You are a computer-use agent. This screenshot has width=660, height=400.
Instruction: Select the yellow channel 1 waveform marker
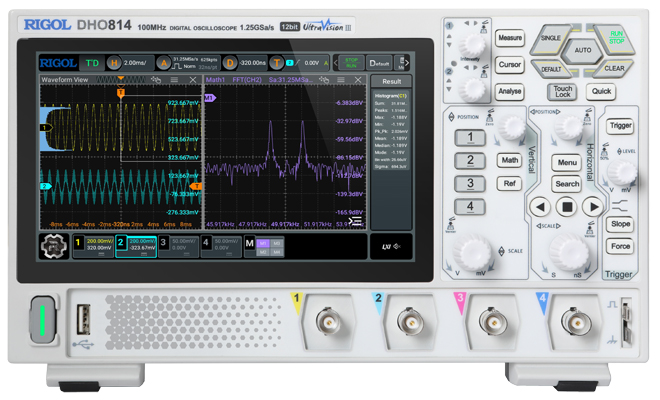click(45, 127)
